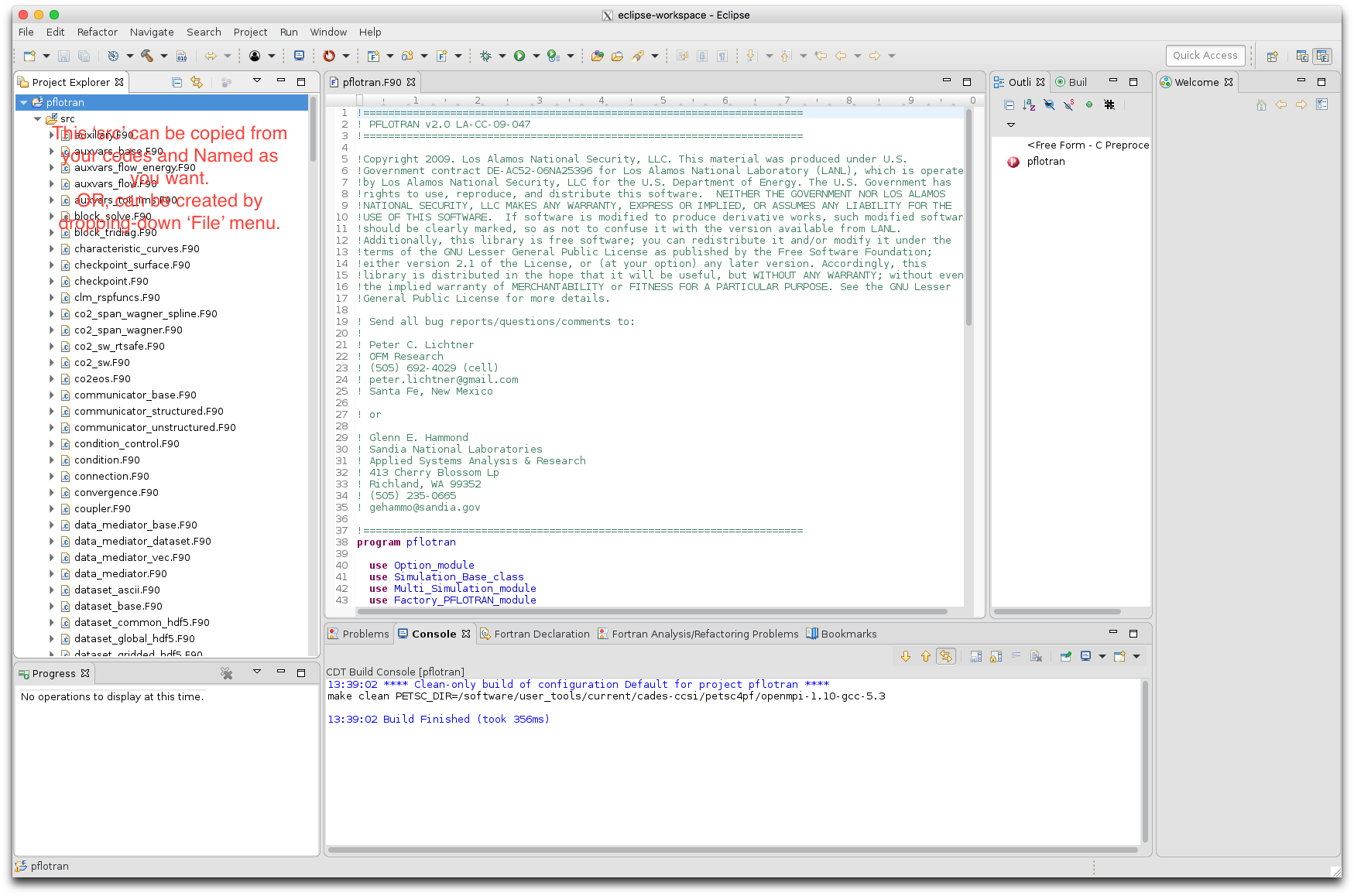Open the convergence.F90 file in the tree
Viewport: 1354px width, 896px height.
116,493
